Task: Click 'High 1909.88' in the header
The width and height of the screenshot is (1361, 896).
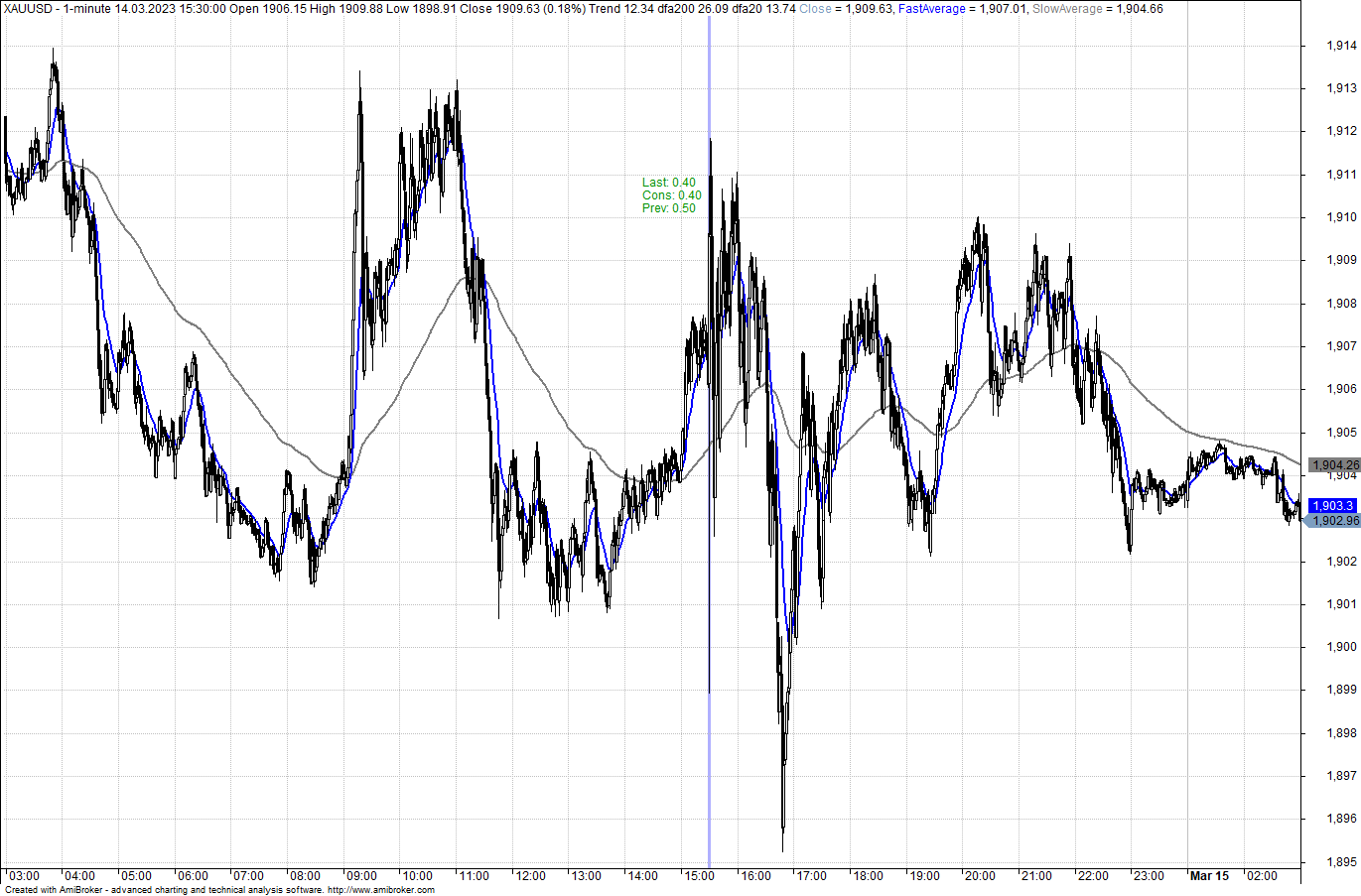Action: click(x=347, y=9)
